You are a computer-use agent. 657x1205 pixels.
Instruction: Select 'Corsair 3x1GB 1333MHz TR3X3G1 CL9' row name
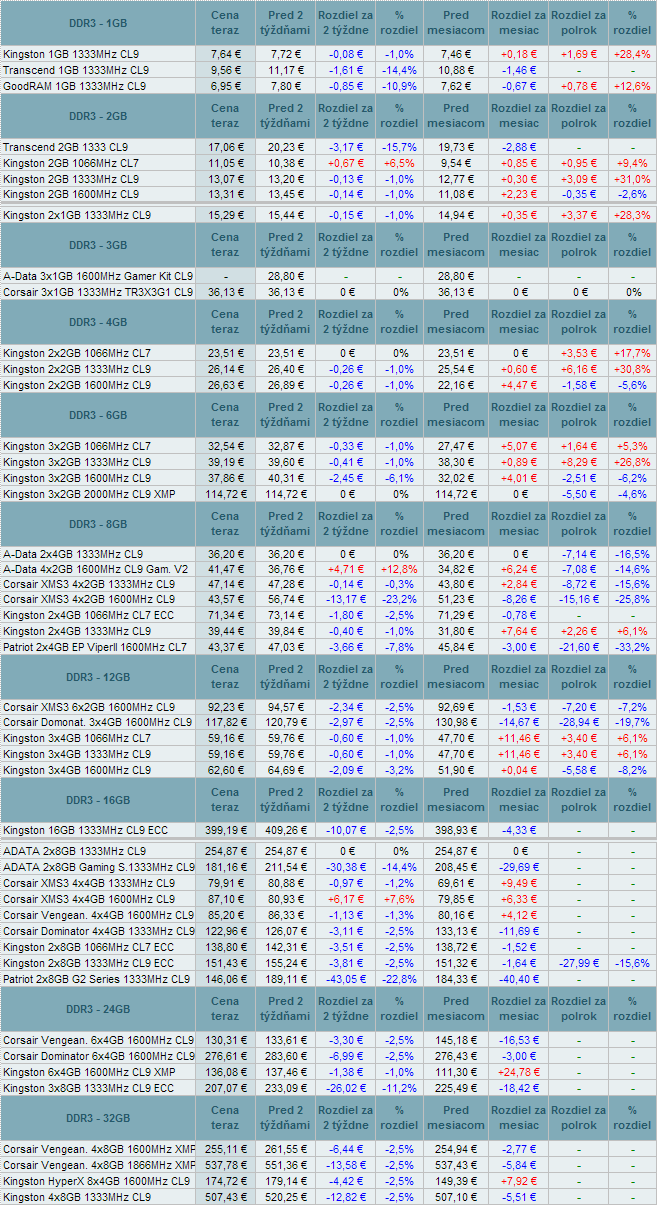point(98,292)
